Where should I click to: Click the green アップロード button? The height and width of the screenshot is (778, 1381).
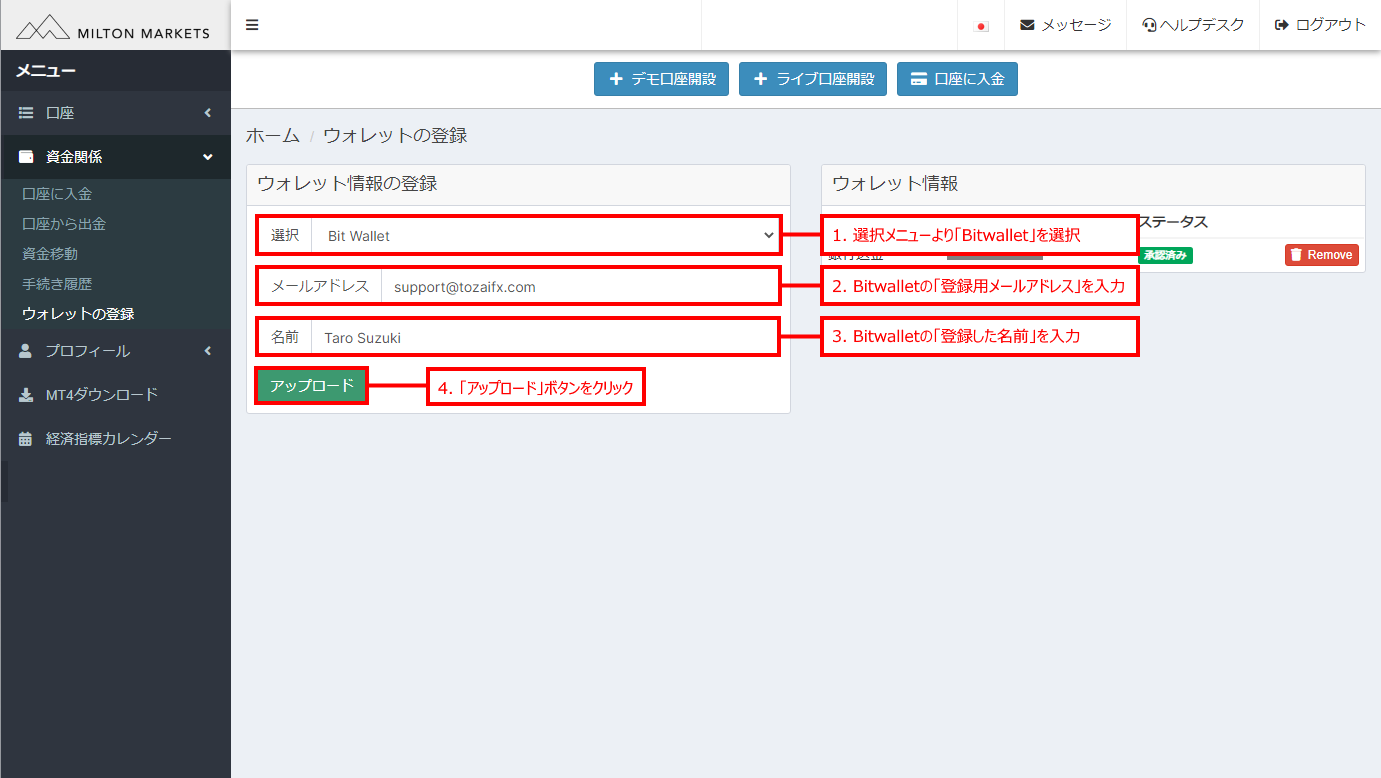pyautogui.click(x=312, y=386)
